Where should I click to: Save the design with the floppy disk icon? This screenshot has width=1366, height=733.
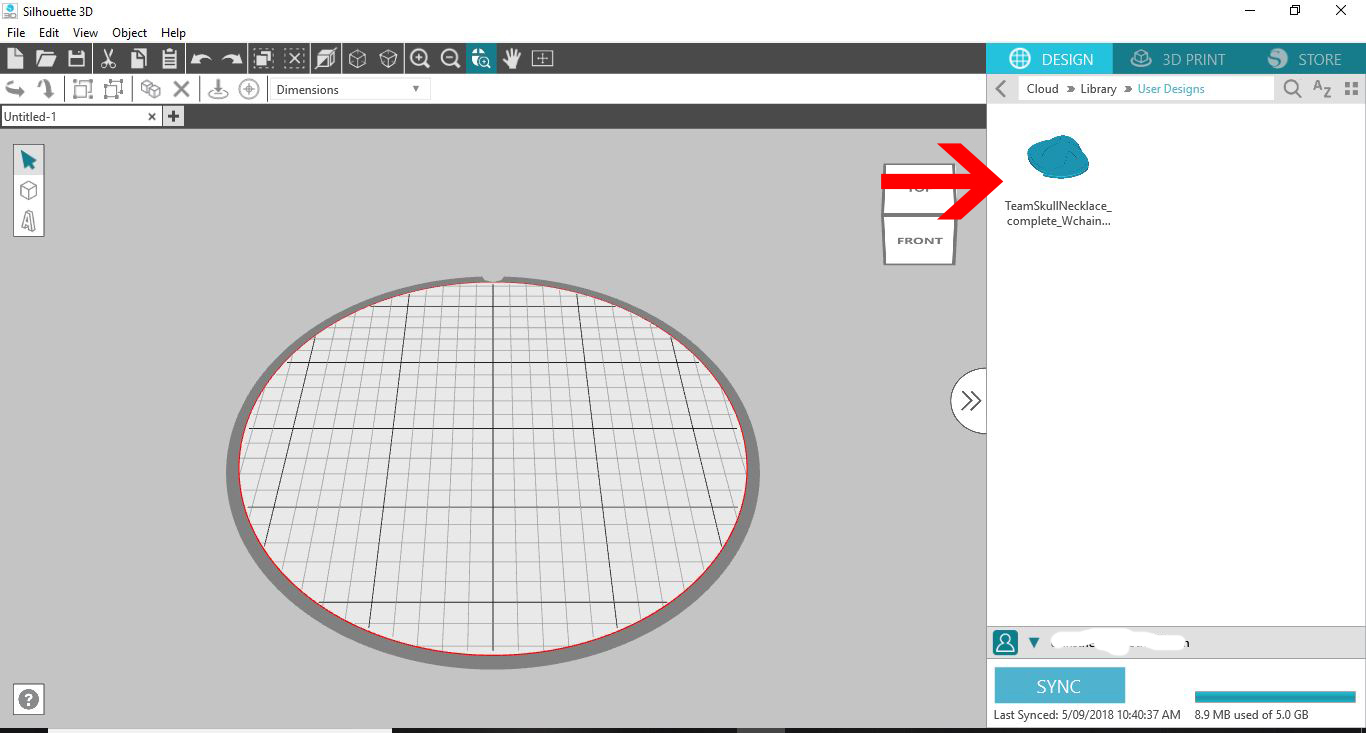(x=76, y=59)
